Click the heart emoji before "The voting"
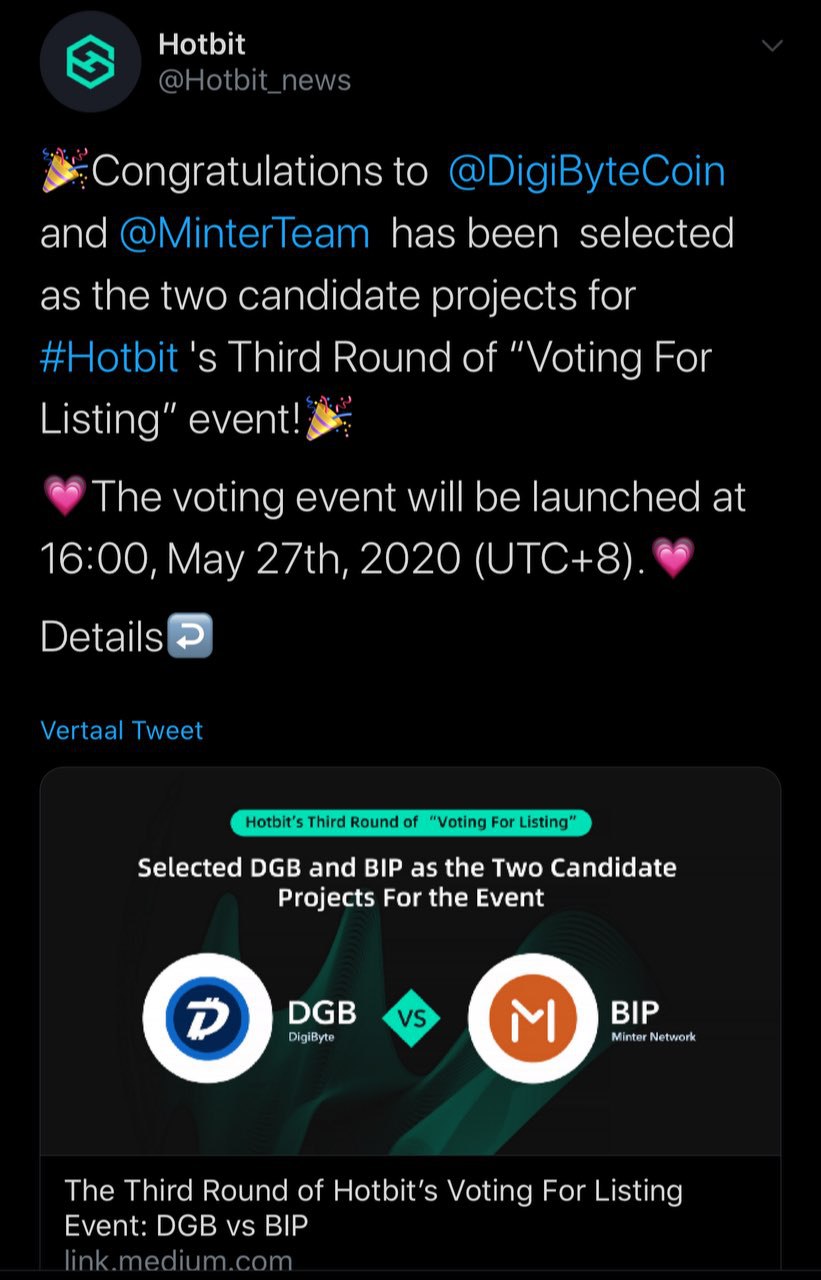 [x=65, y=497]
